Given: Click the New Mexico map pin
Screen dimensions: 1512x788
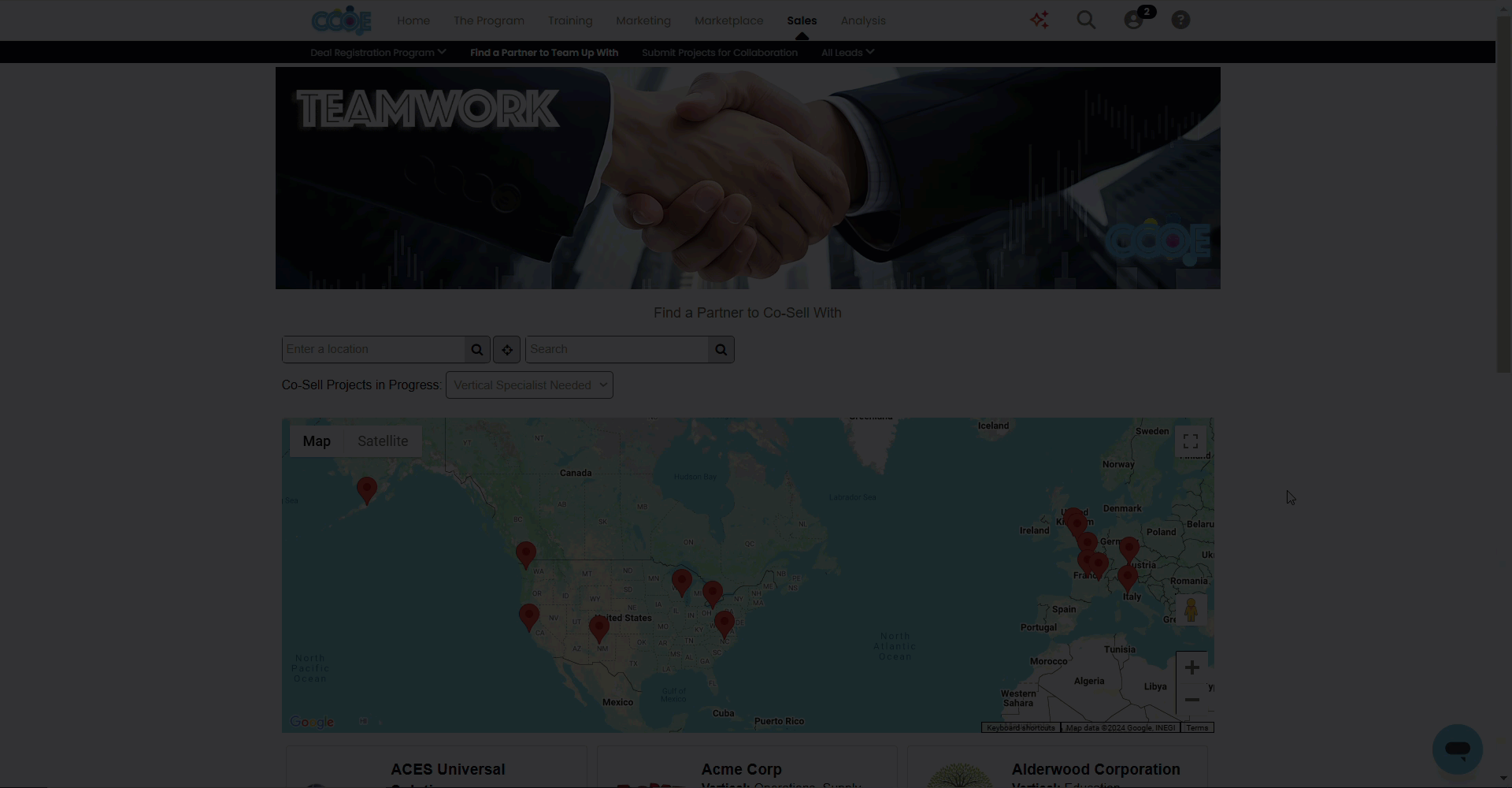Looking at the screenshot, I should [599, 629].
